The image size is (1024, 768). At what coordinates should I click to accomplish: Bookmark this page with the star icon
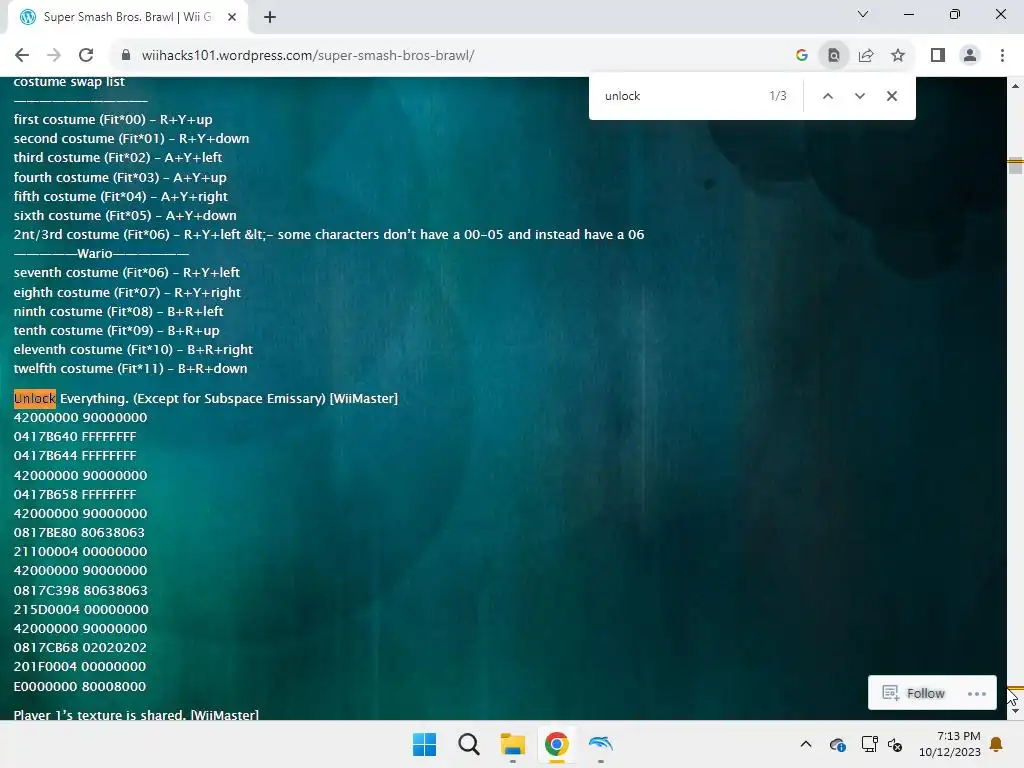(898, 56)
